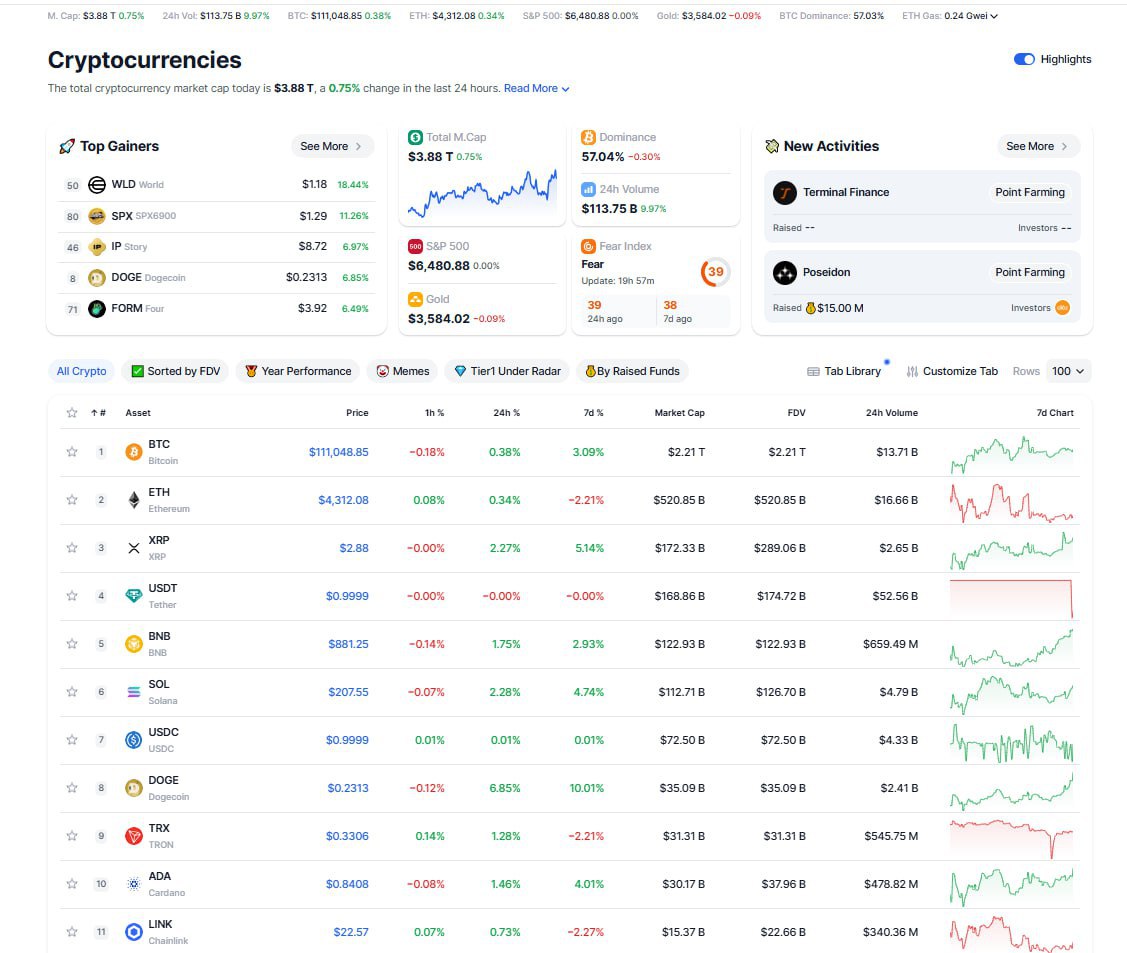Click Terminal Finance Point Farming tag

[x=1030, y=192]
